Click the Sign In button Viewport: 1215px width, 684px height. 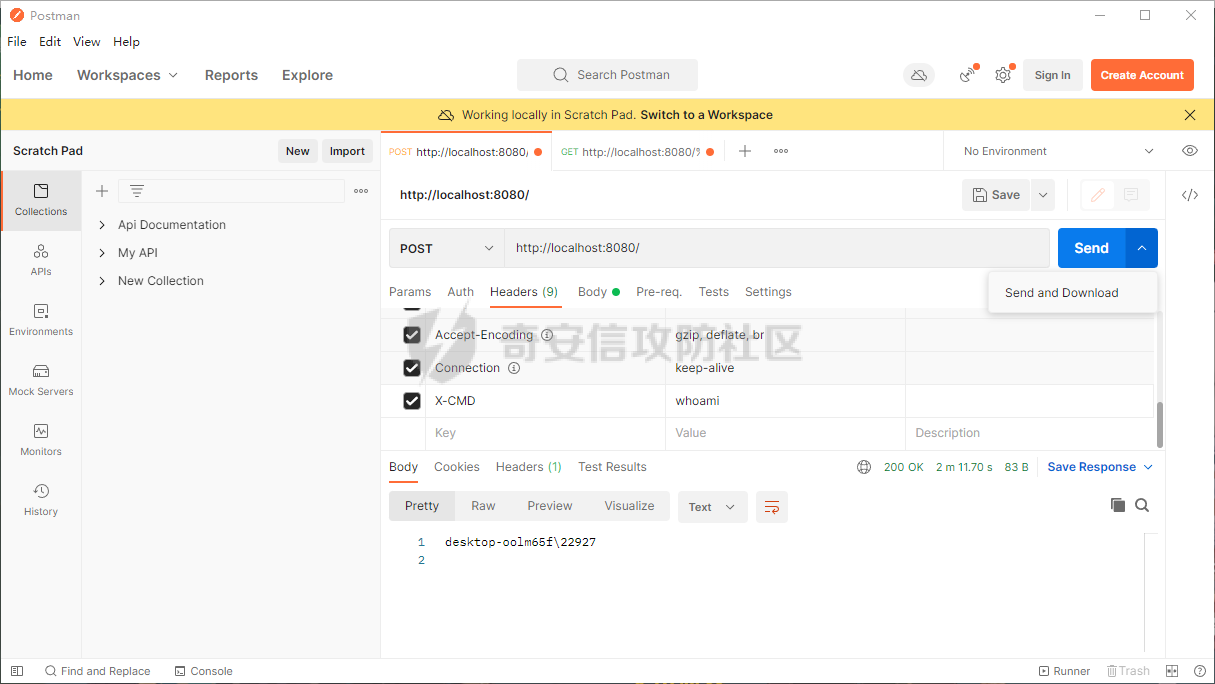1052,75
